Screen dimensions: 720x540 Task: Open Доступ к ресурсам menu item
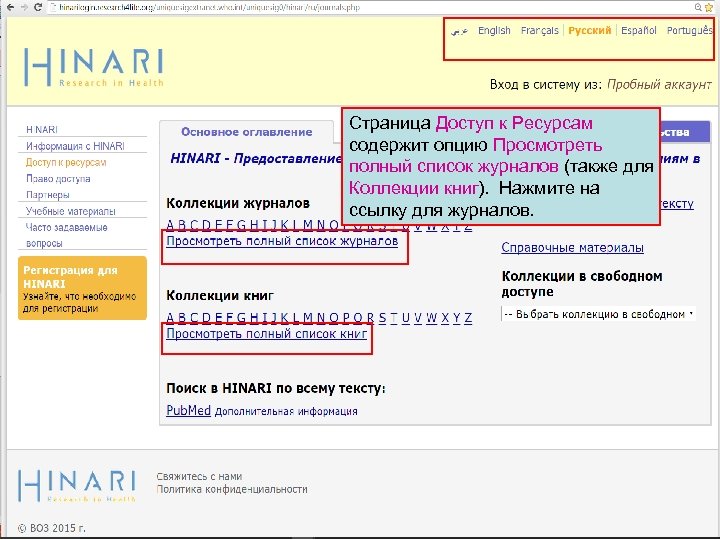(x=66, y=162)
